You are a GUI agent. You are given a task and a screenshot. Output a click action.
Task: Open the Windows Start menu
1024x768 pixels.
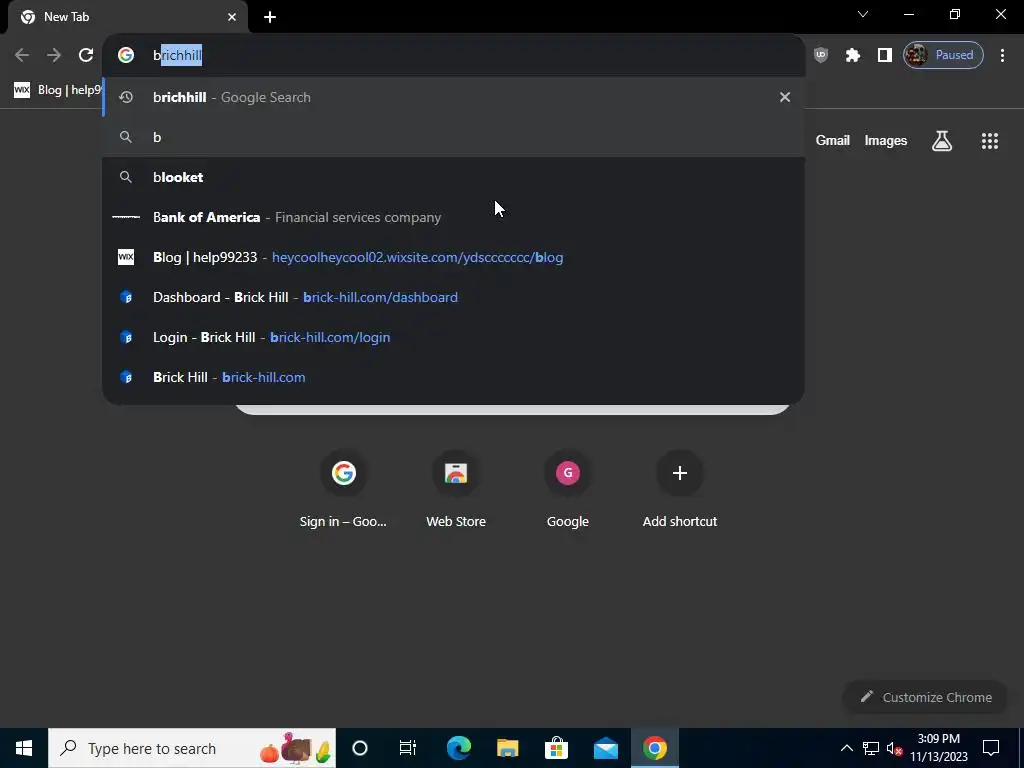[24, 748]
